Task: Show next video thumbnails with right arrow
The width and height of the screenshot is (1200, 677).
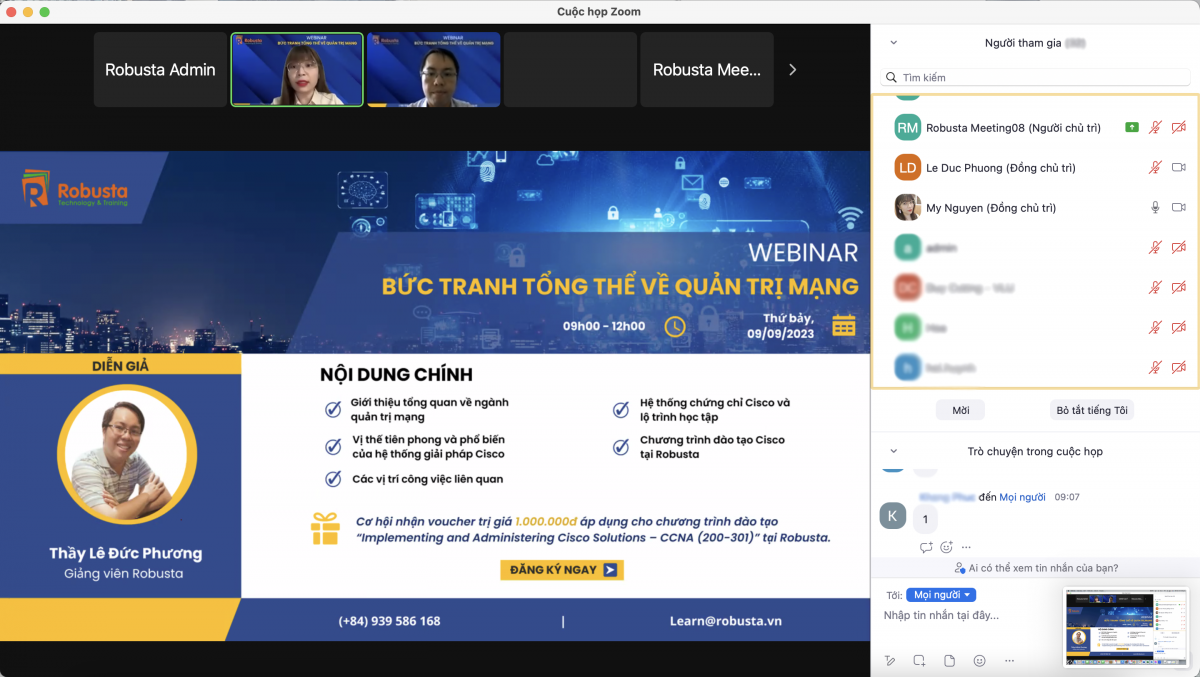Action: [793, 70]
